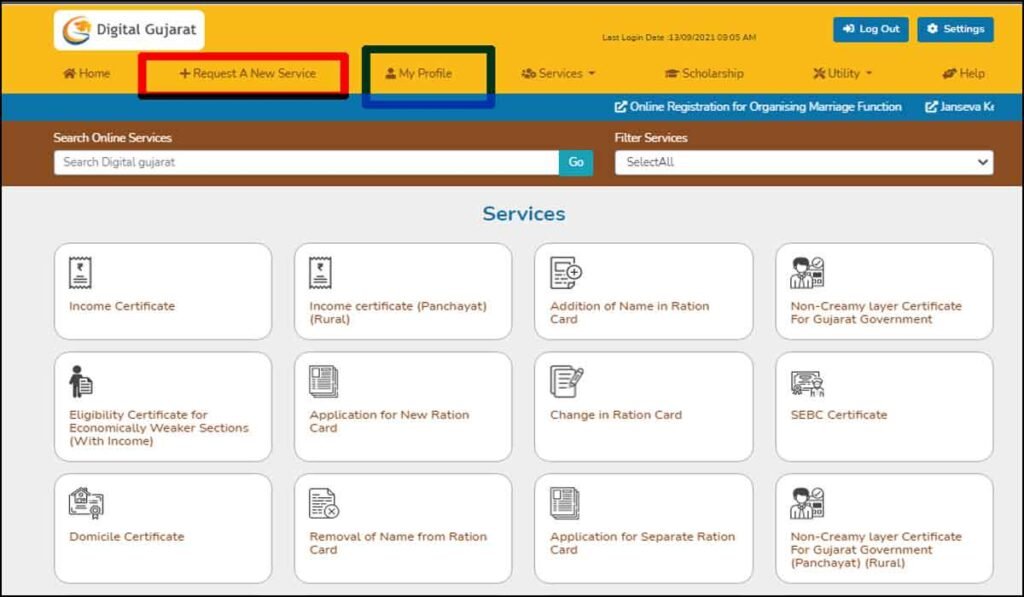Go to My Profile

click(419, 73)
